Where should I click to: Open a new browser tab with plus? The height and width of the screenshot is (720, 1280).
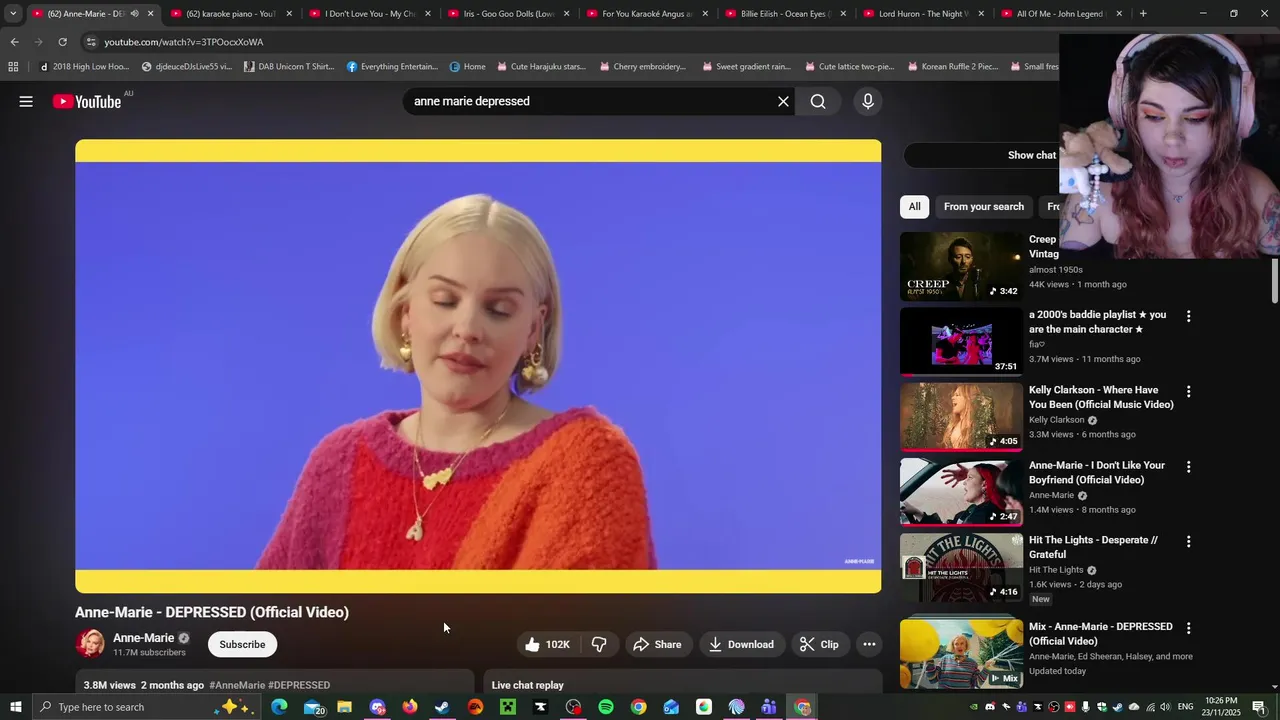[x=1143, y=14]
